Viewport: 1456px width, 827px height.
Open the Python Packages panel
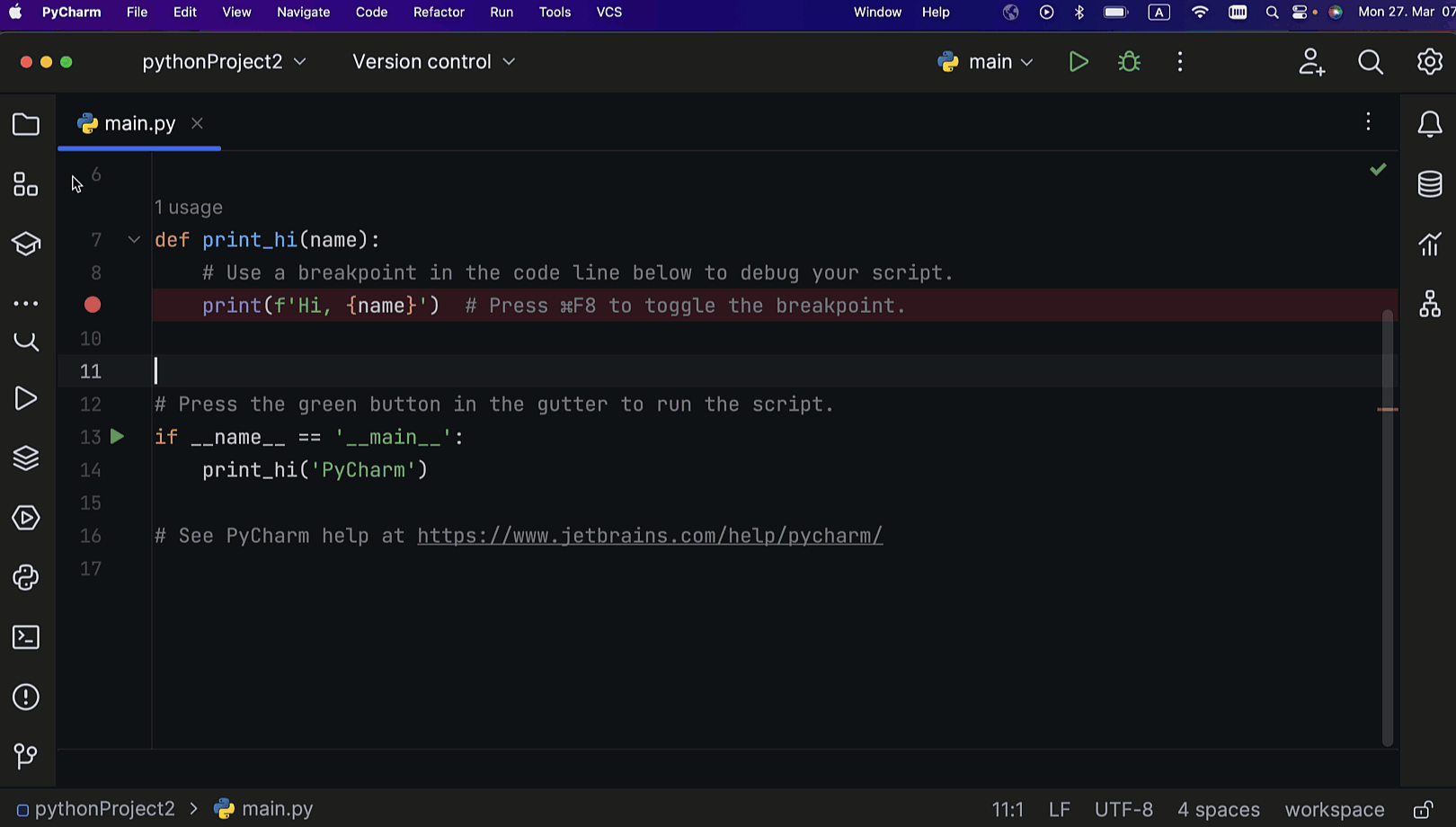point(25,578)
